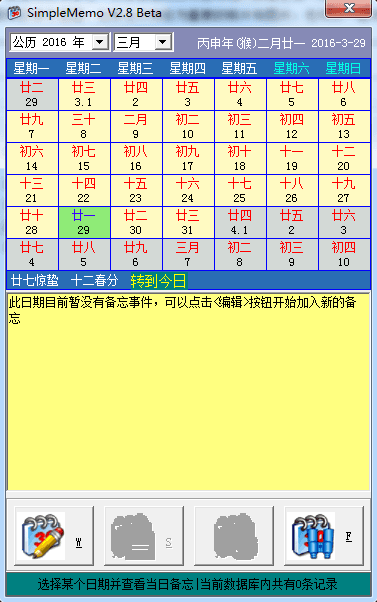Image resolution: width=377 pixels, height=602 pixels.
Task: Select date 14 with lunar 初六
Action: point(32,159)
